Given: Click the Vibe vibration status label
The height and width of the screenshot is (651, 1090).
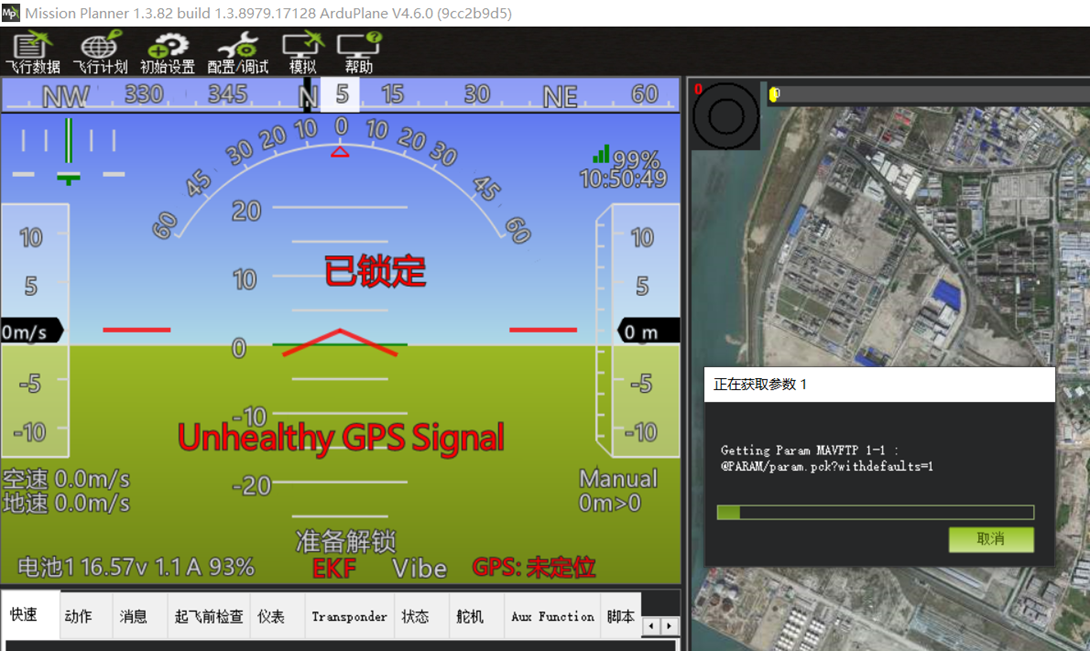Looking at the screenshot, I should 419,568.
